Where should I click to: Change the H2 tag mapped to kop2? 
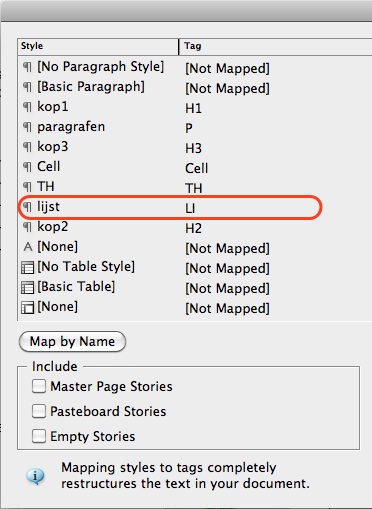193,229
